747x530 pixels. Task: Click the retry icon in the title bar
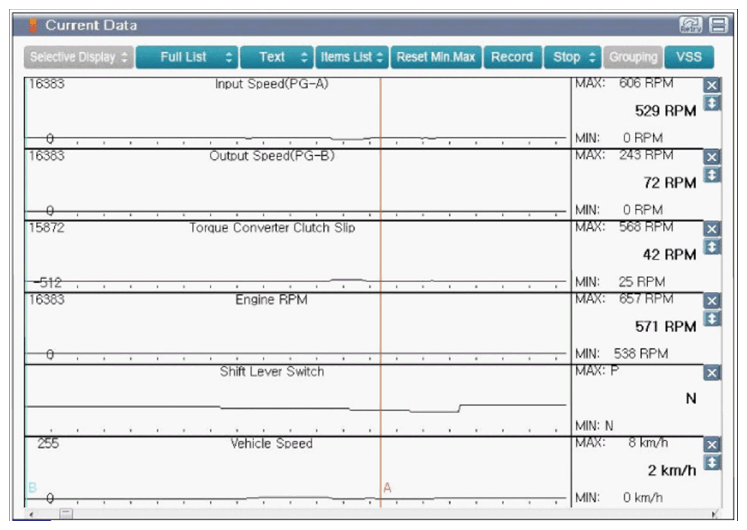[690, 25]
